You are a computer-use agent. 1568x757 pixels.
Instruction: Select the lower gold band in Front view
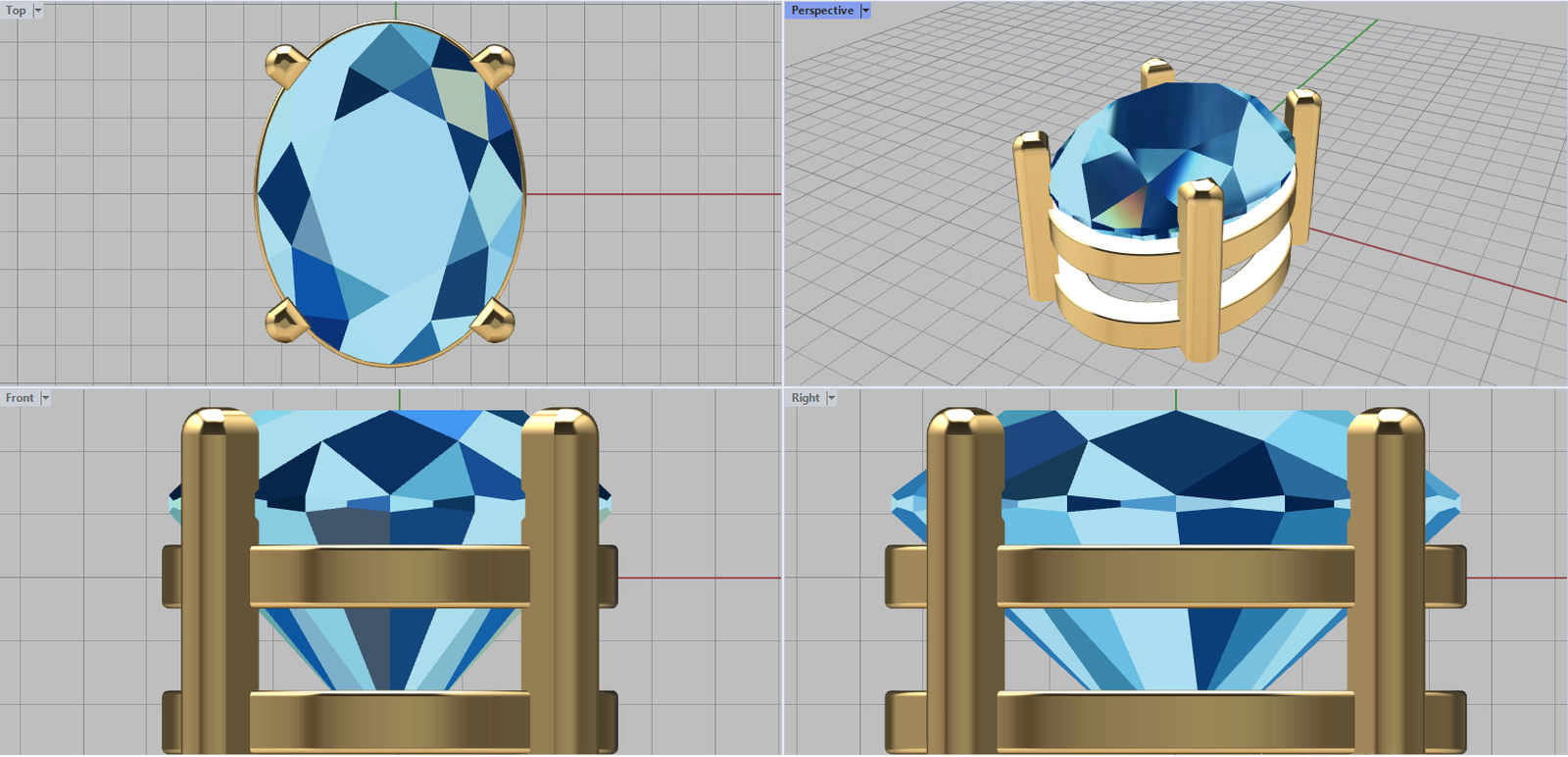tap(389, 721)
